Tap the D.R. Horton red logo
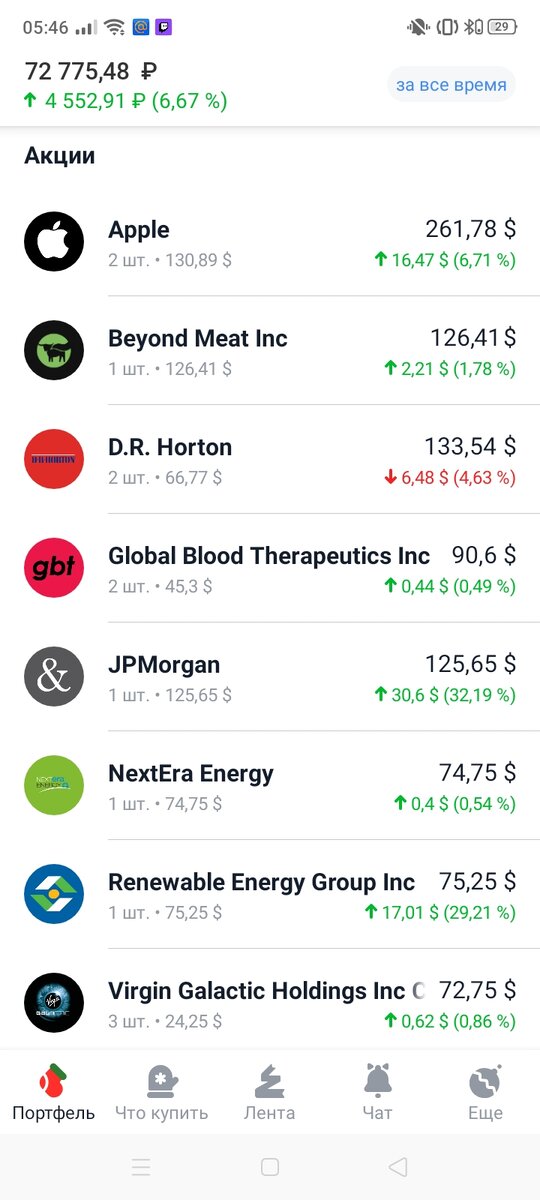Viewport: 540px width, 1200px height. (54, 459)
